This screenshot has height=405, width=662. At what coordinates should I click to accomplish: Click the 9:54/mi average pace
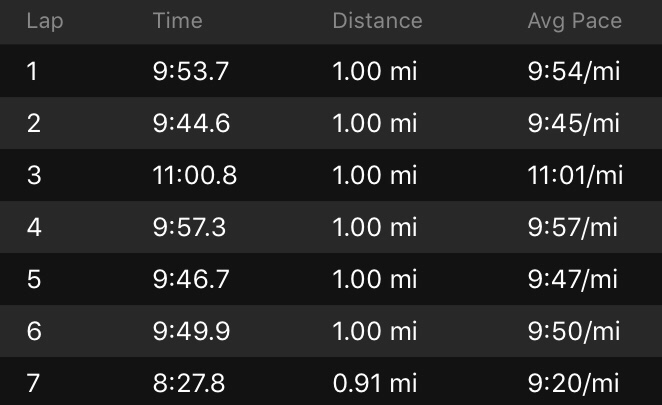(x=573, y=72)
